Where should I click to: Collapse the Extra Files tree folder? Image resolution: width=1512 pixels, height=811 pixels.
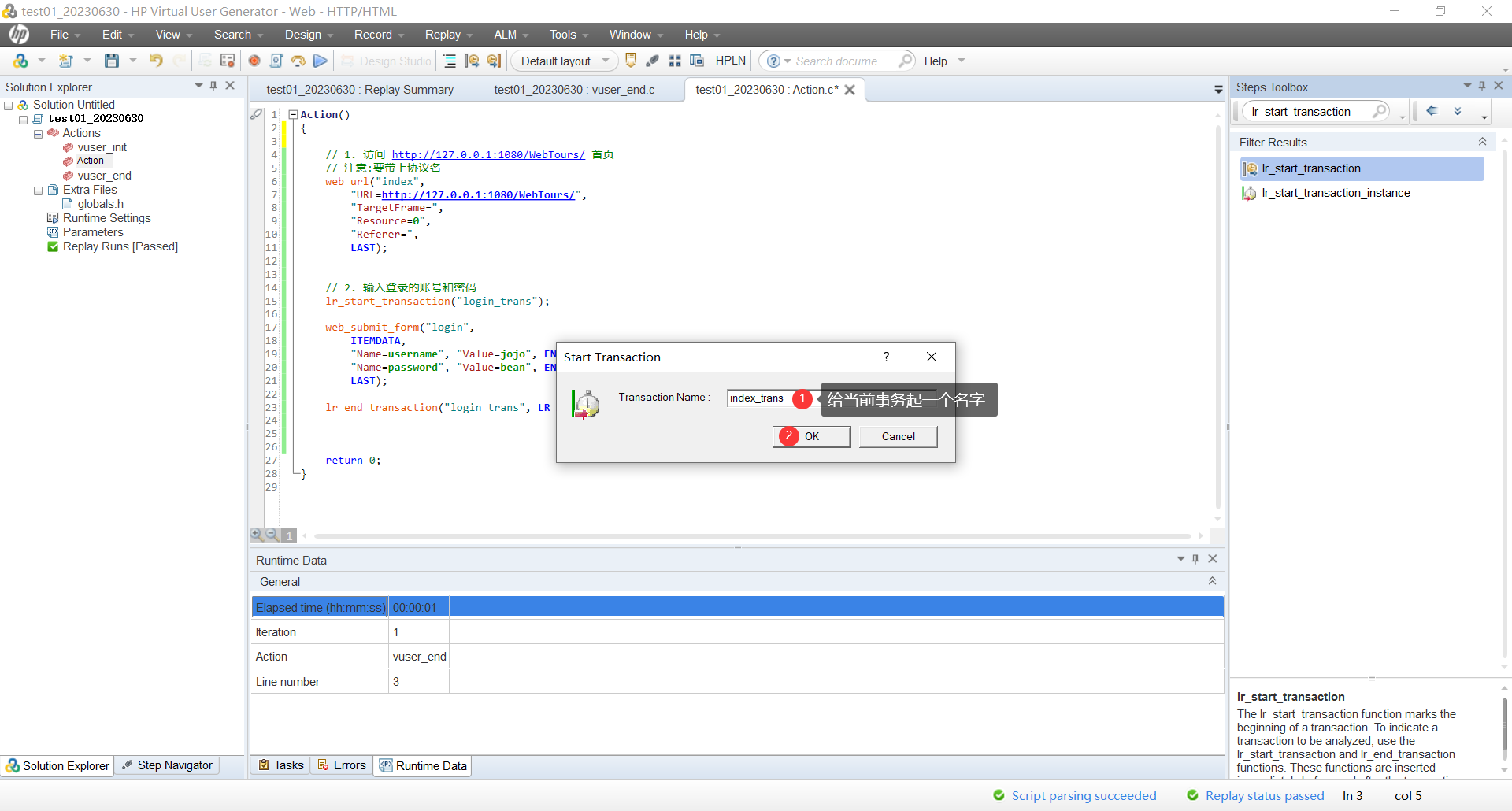tap(38, 191)
